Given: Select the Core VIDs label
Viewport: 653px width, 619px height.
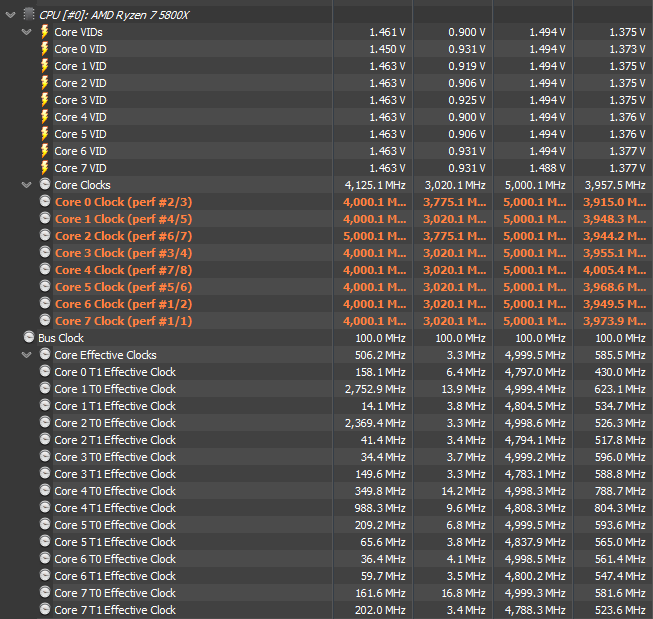Looking at the screenshot, I should (x=78, y=32).
